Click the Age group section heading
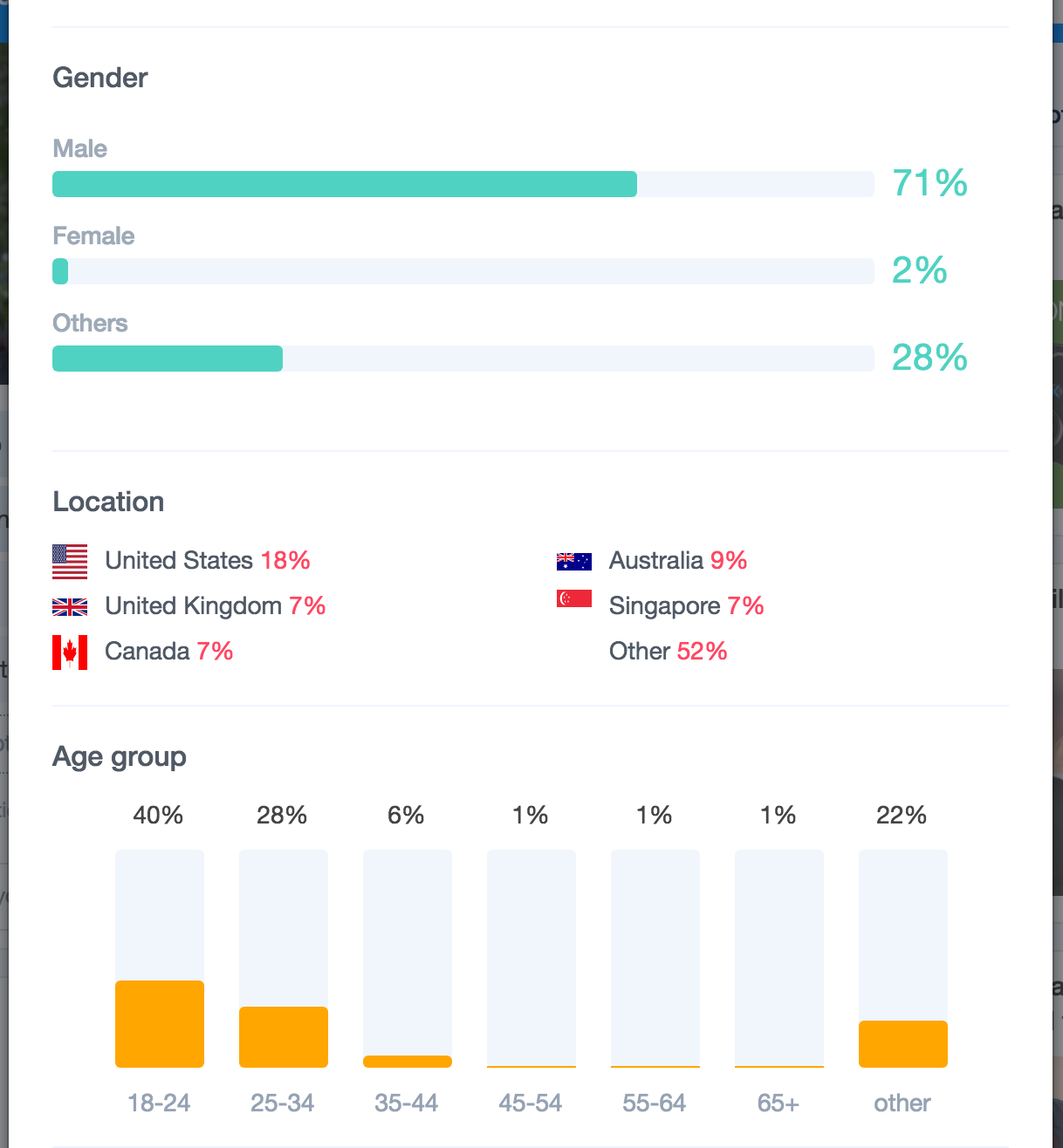Viewport: 1063px width, 1148px height. (x=120, y=756)
